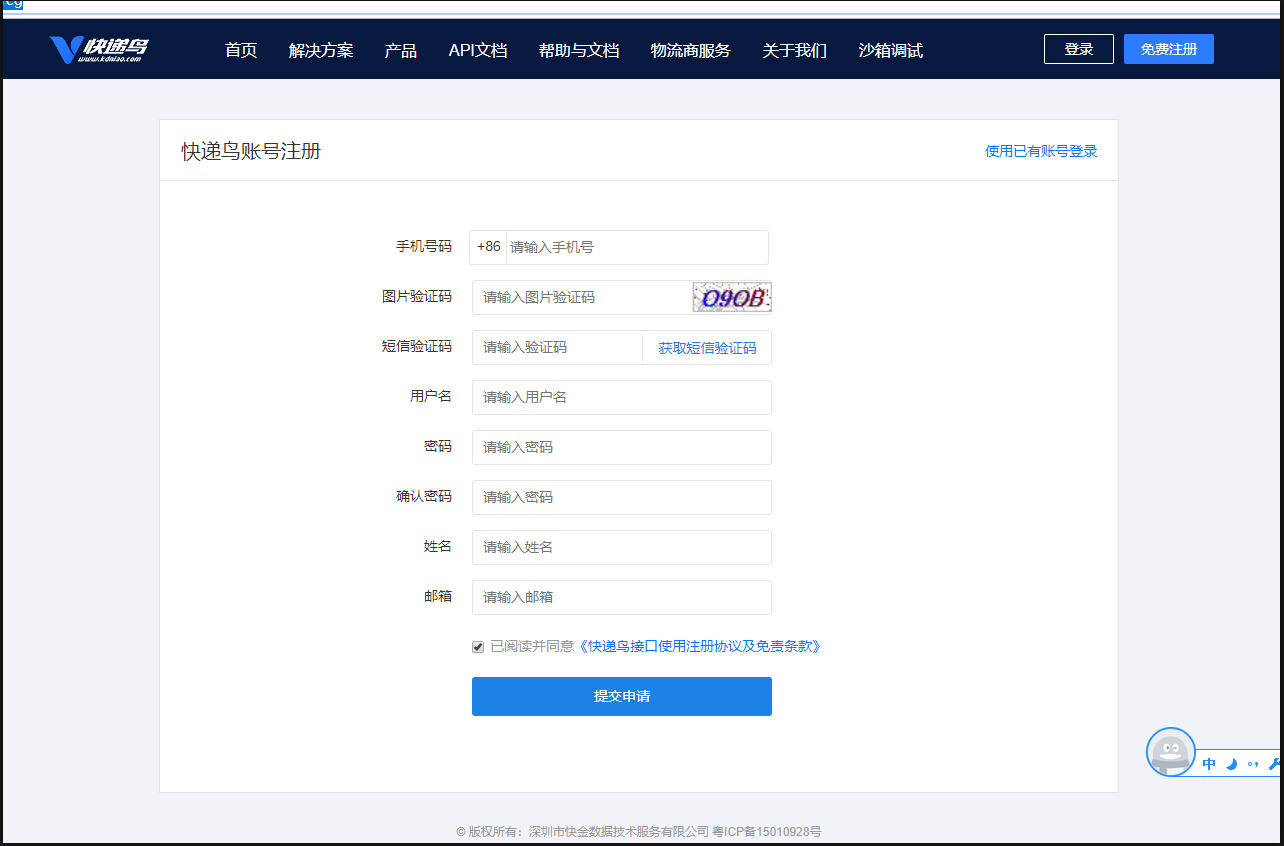
Task: Open 帮助与文档 in the navigation bar
Action: (579, 50)
